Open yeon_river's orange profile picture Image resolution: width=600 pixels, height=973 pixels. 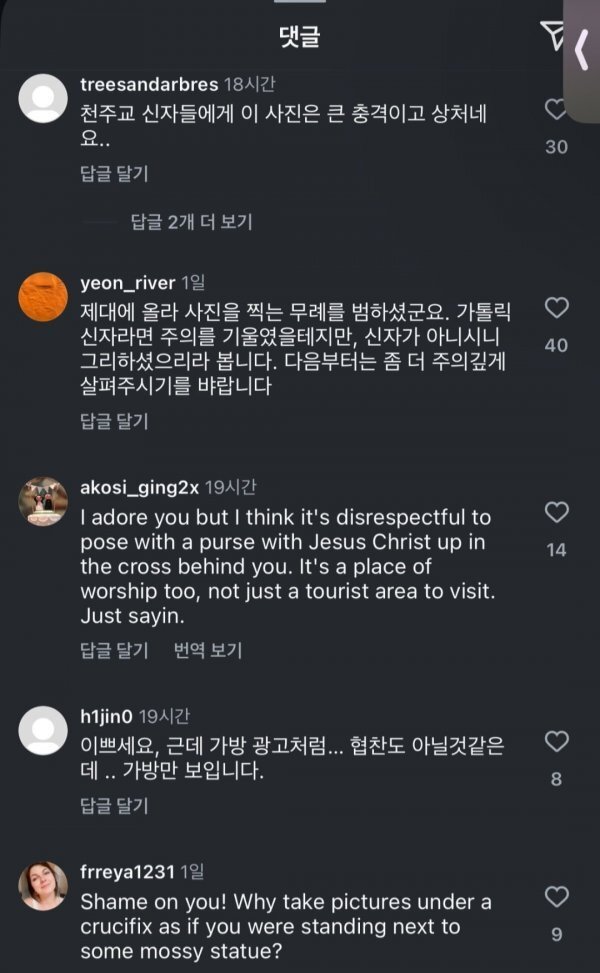tap(43, 297)
